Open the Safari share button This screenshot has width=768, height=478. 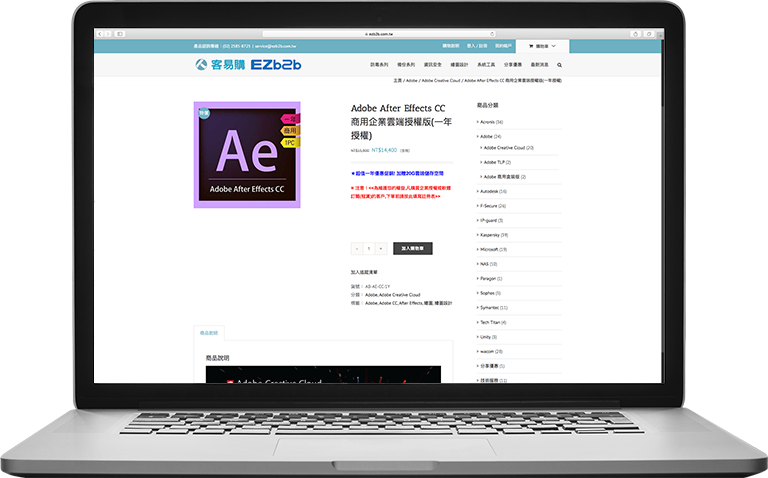click(x=635, y=34)
